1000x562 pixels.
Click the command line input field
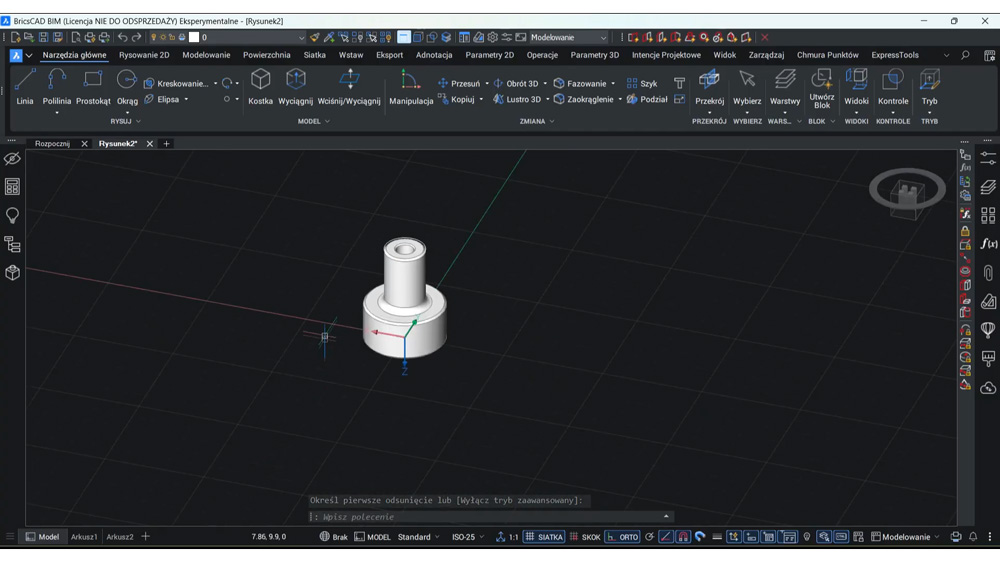[x=490, y=517]
